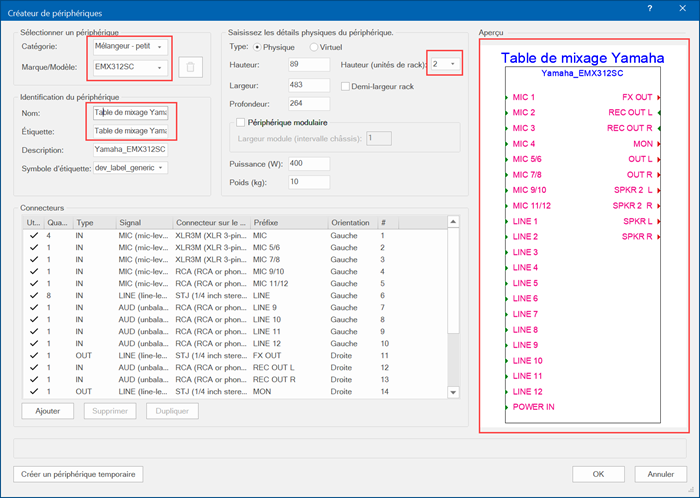
Task: Confirm with the OK button
Action: (598, 474)
